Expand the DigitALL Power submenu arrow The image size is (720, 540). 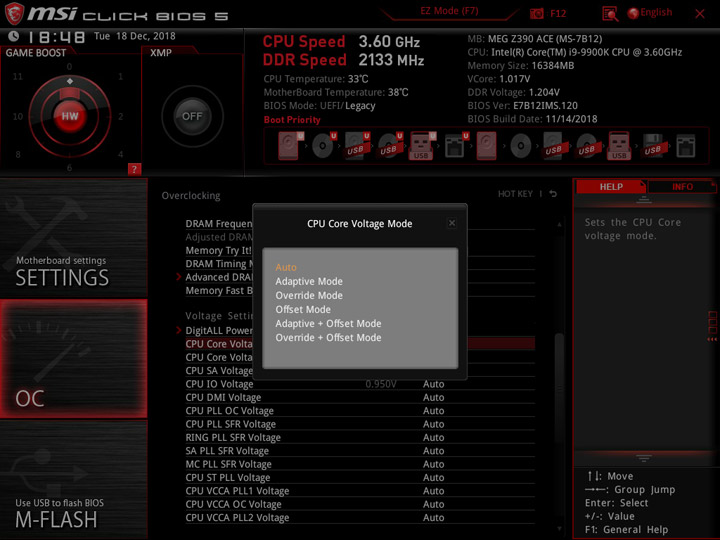coord(179,330)
